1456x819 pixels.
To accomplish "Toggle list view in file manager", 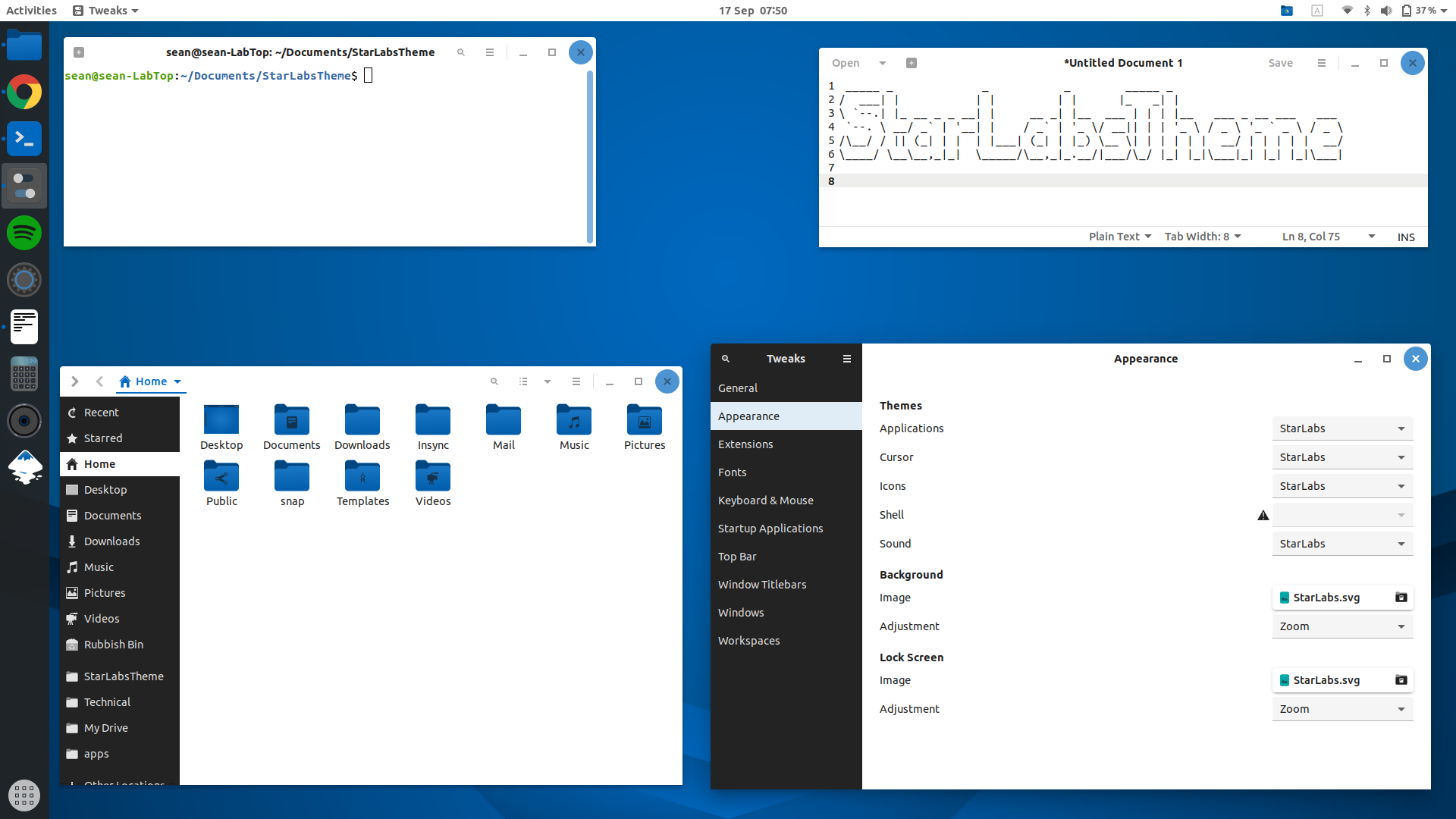I will pyautogui.click(x=523, y=381).
